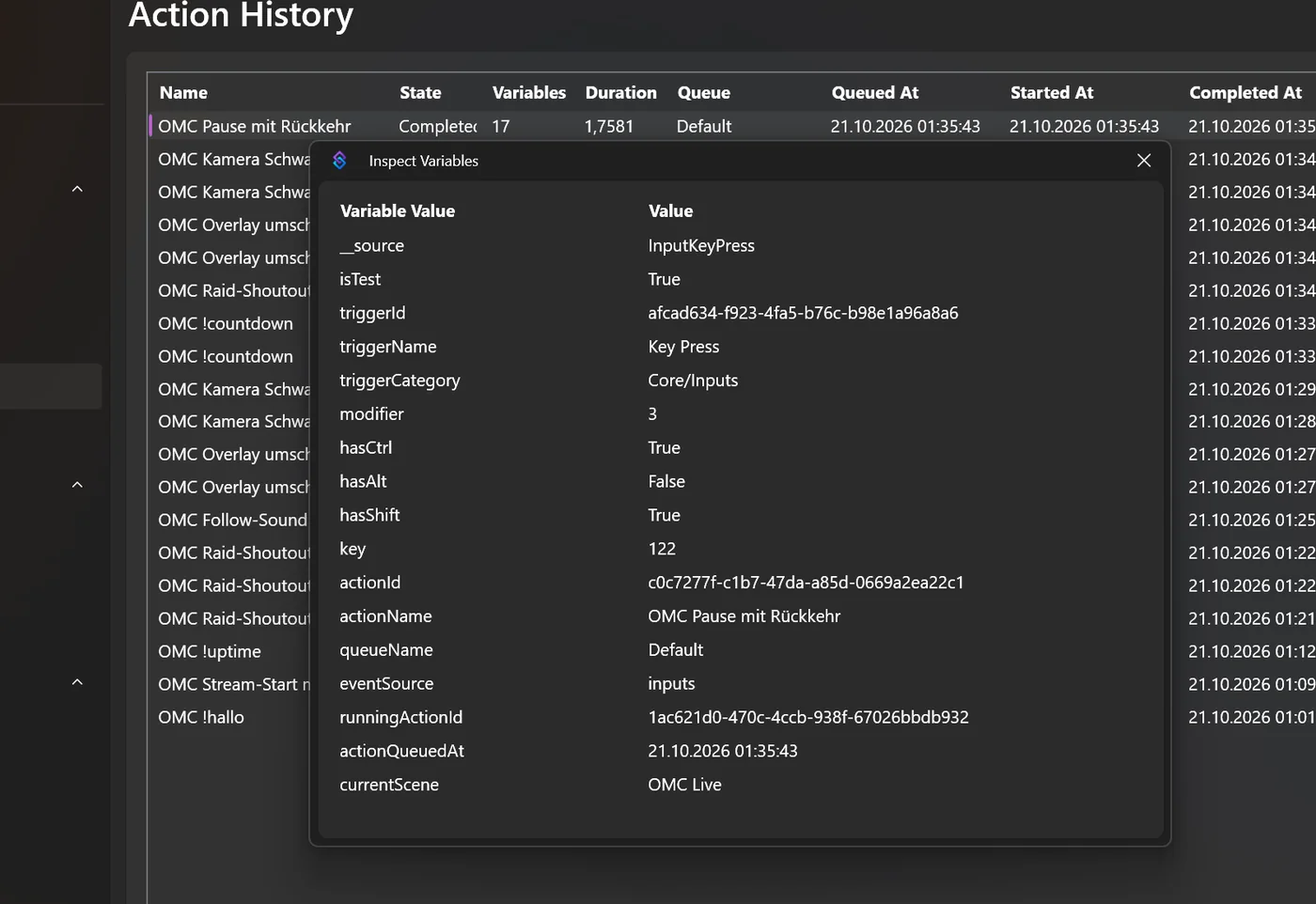The width and height of the screenshot is (1316, 904).
Task: Click the Queue column header
Action: (x=704, y=93)
